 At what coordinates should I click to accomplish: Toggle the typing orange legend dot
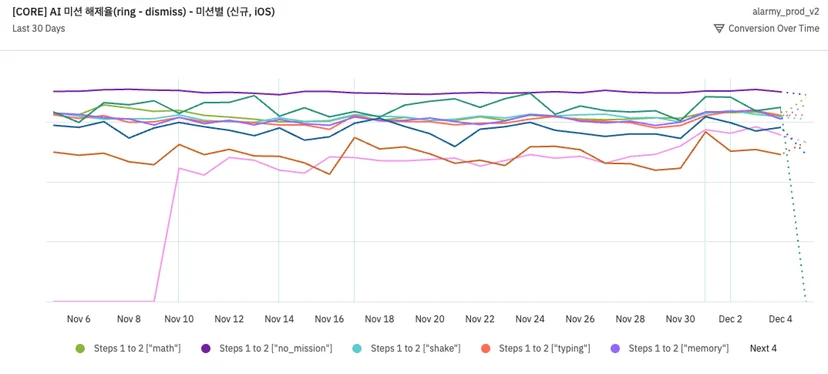(x=486, y=349)
